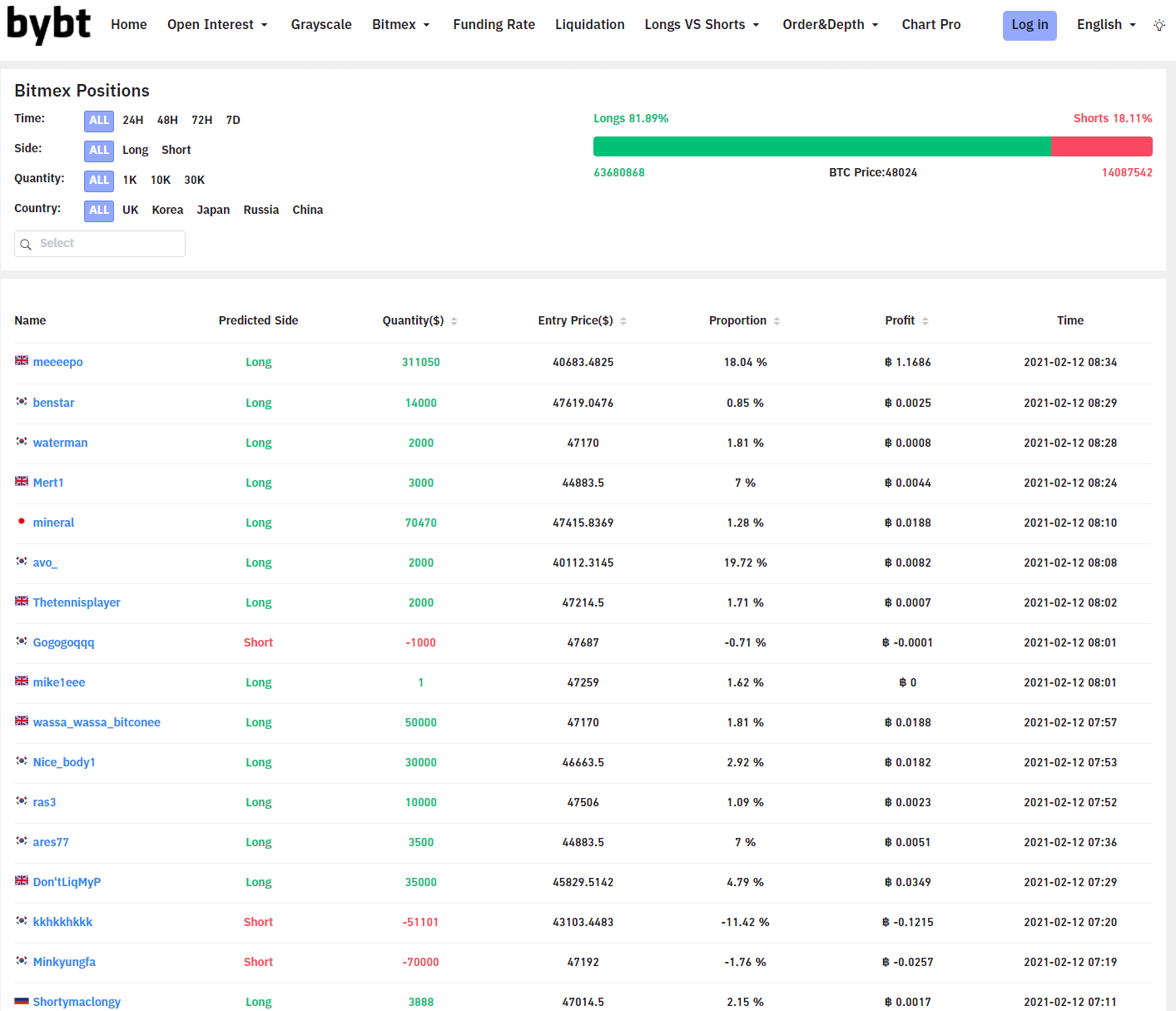Filter Time to 72H

pos(202,121)
